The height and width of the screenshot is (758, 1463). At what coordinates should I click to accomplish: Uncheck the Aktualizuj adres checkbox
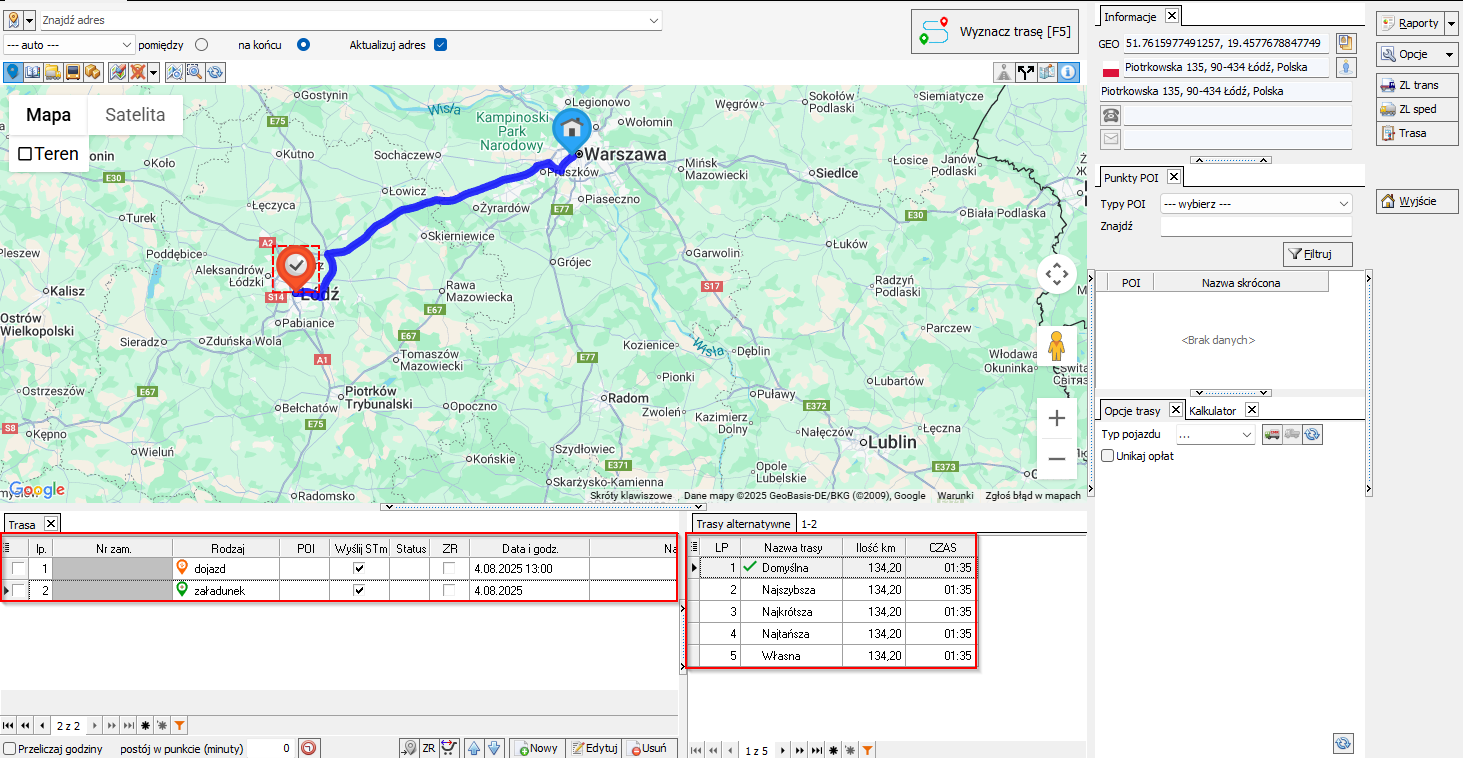440,45
